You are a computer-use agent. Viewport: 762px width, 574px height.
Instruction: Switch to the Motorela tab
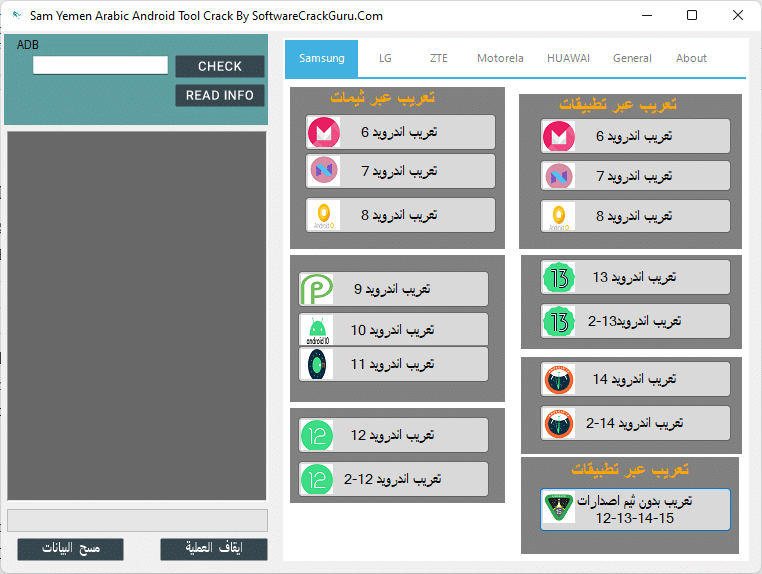(x=500, y=58)
